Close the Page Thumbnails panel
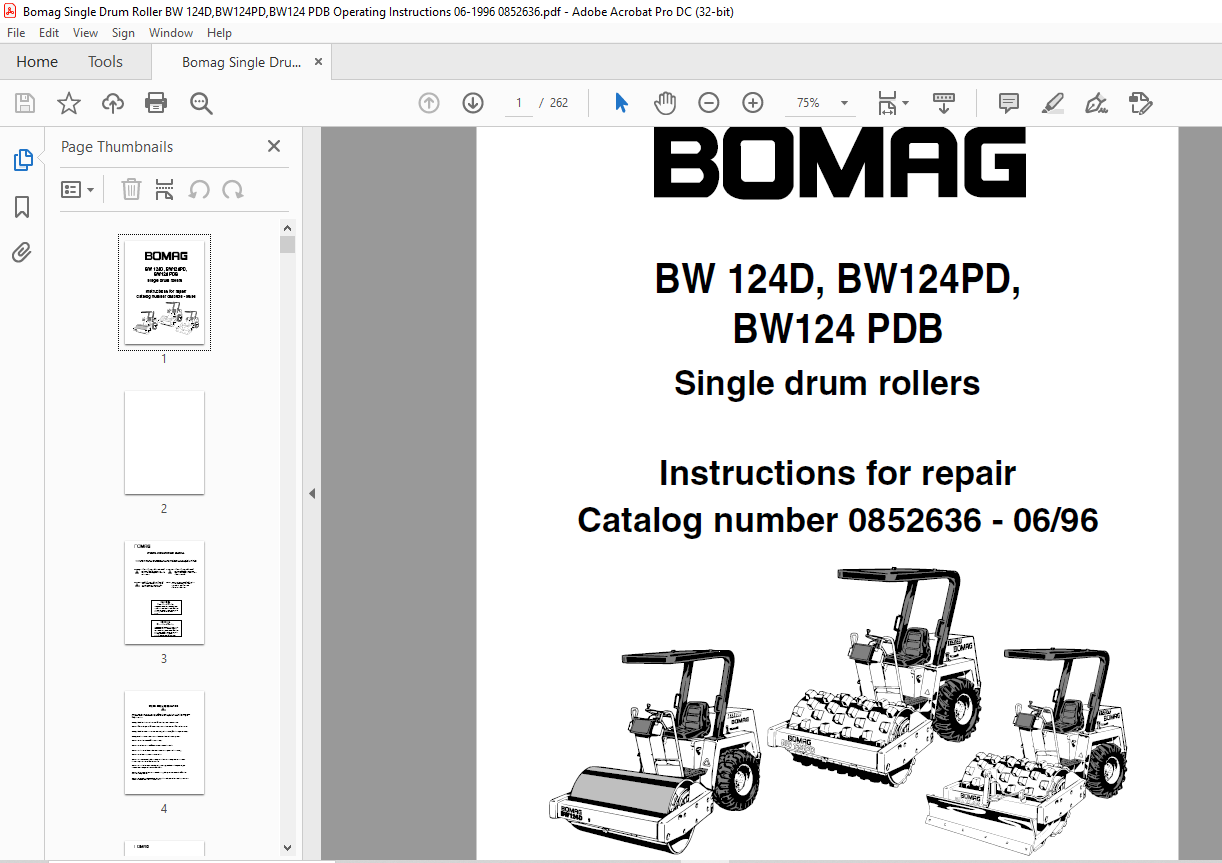The height and width of the screenshot is (863, 1222). pos(274,146)
